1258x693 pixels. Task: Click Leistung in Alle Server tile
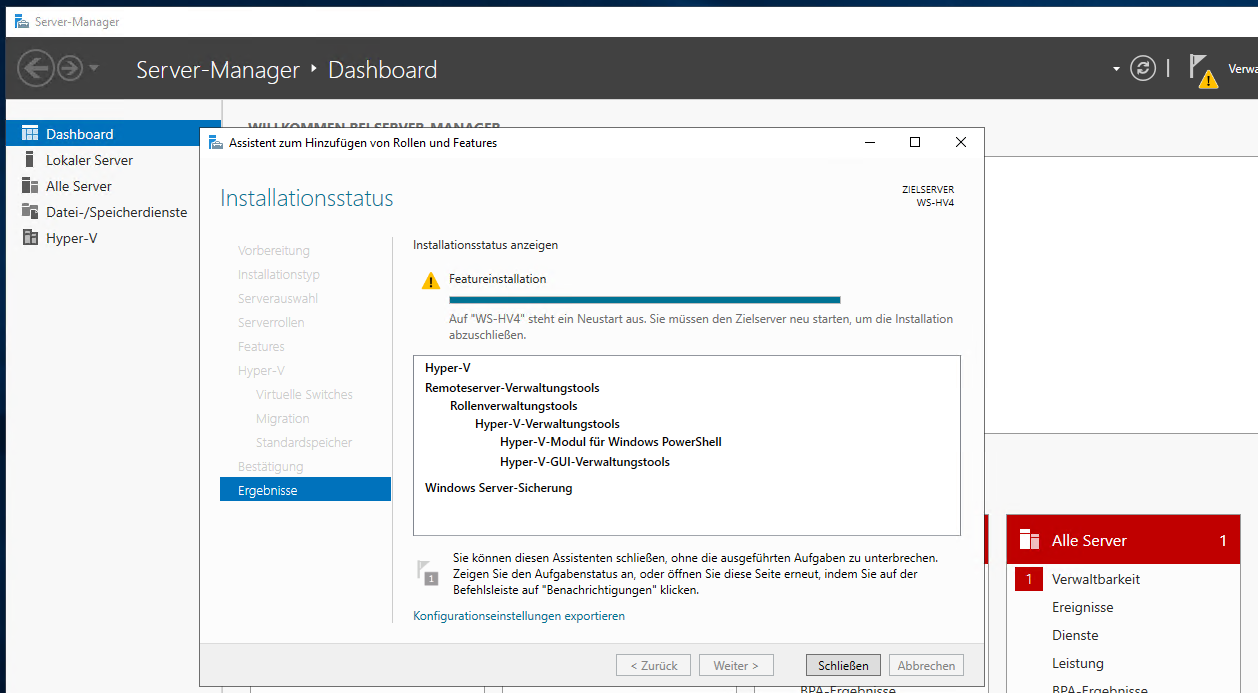[x=1078, y=663]
